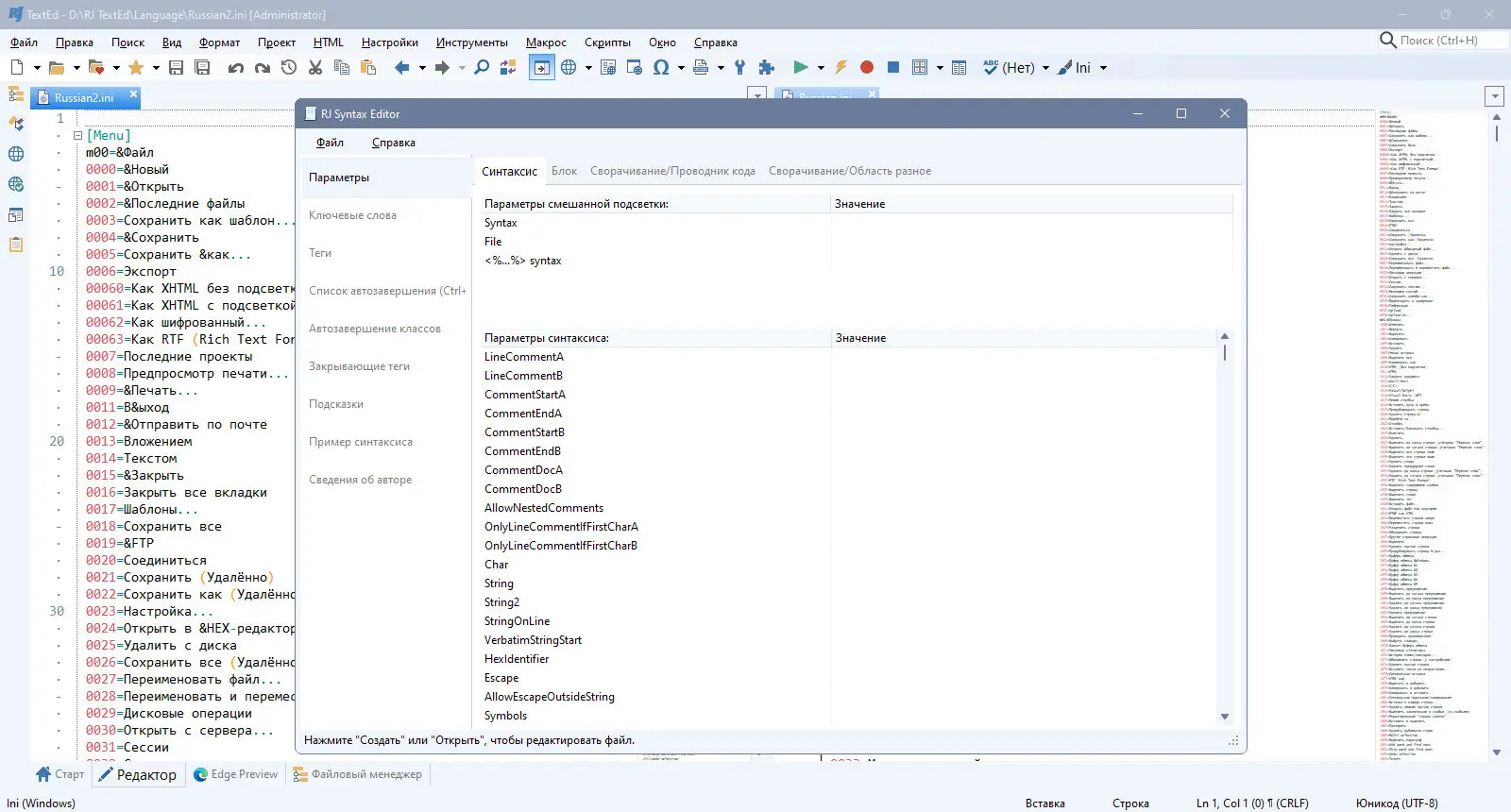
Task: Open the history clock icon
Action: tap(289, 67)
